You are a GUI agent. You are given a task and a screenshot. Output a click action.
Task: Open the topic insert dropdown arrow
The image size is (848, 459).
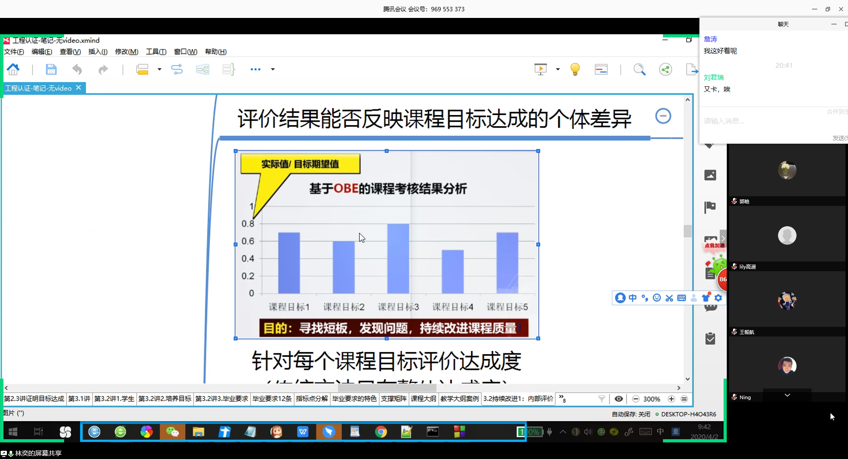(x=159, y=70)
